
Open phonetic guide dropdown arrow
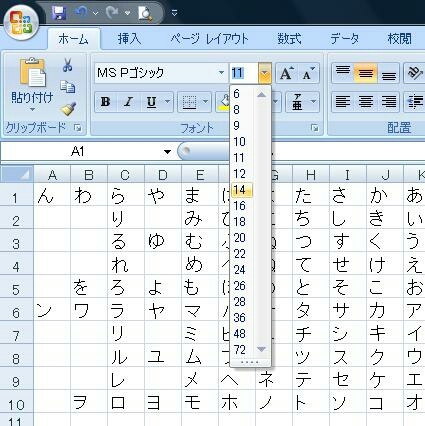pos(313,102)
